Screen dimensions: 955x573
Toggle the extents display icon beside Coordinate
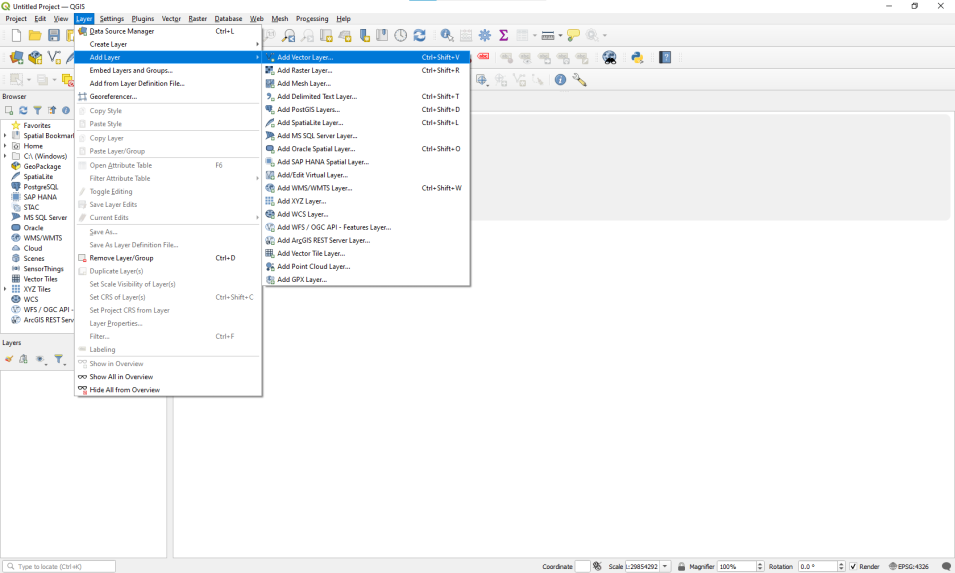click(x=597, y=566)
